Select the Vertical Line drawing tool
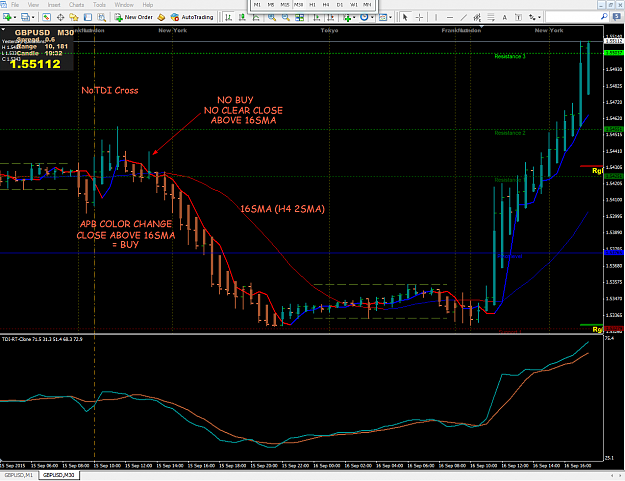Image resolution: width=625 pixels, height=481 pixels. coord(436,17)
